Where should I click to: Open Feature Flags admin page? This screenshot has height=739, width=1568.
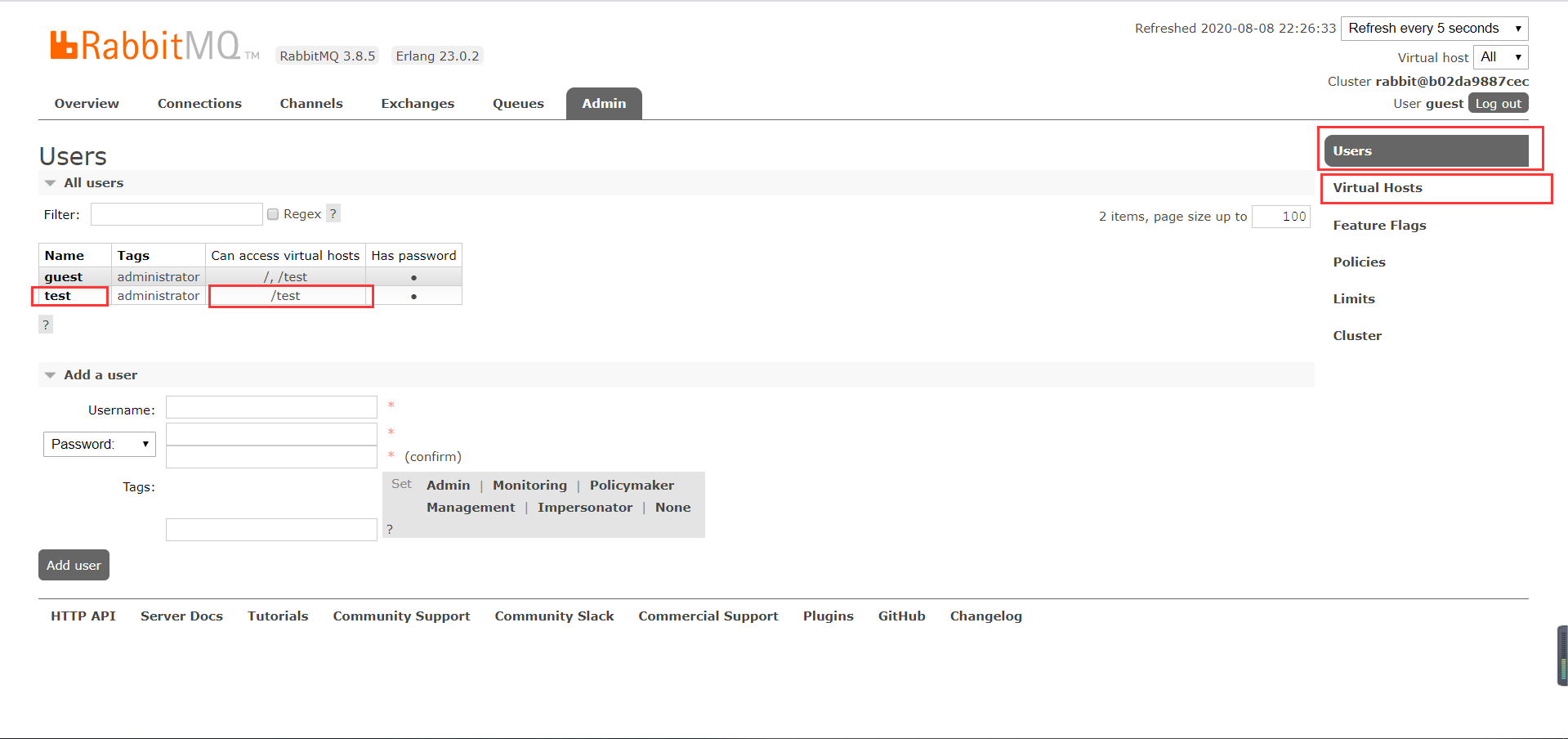(1379, 226)
